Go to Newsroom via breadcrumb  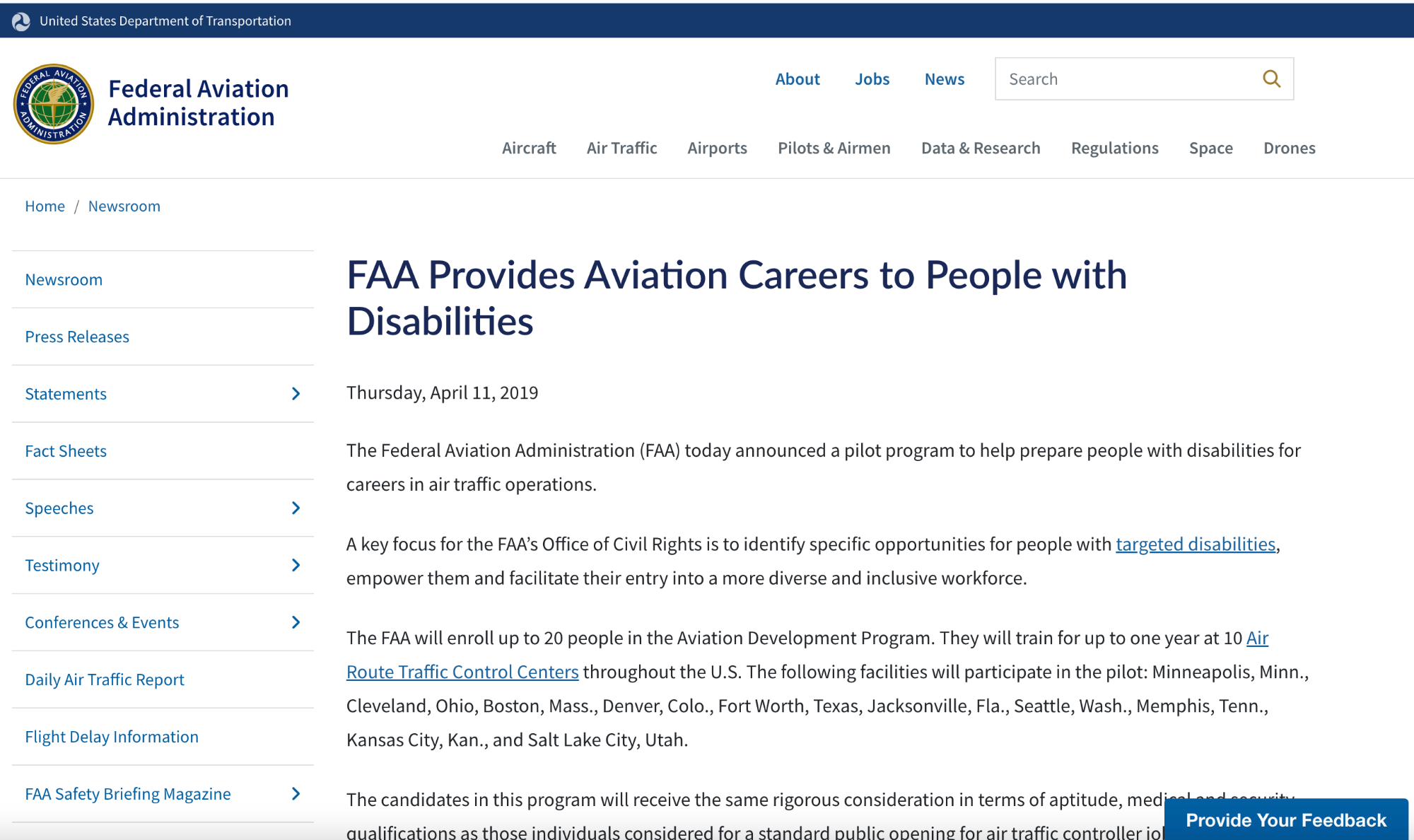pyautogui.click(x=124, y=206)
